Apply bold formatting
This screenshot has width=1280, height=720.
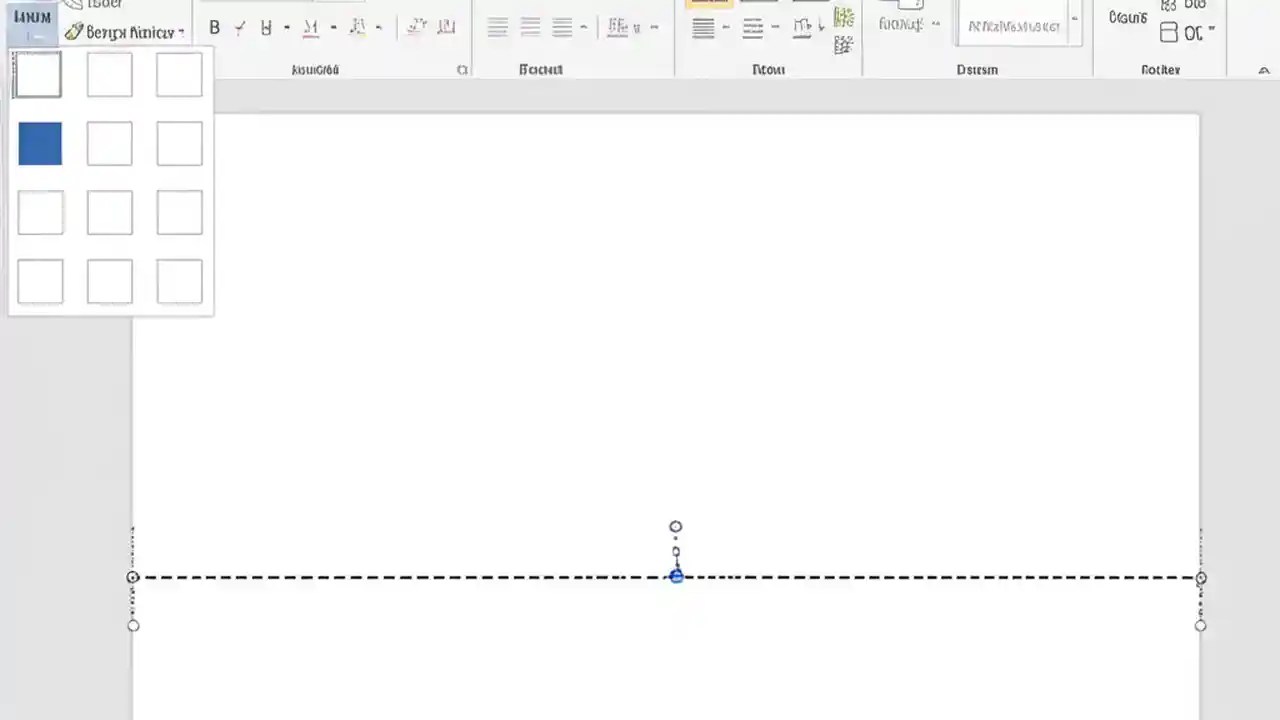point(214,27)
